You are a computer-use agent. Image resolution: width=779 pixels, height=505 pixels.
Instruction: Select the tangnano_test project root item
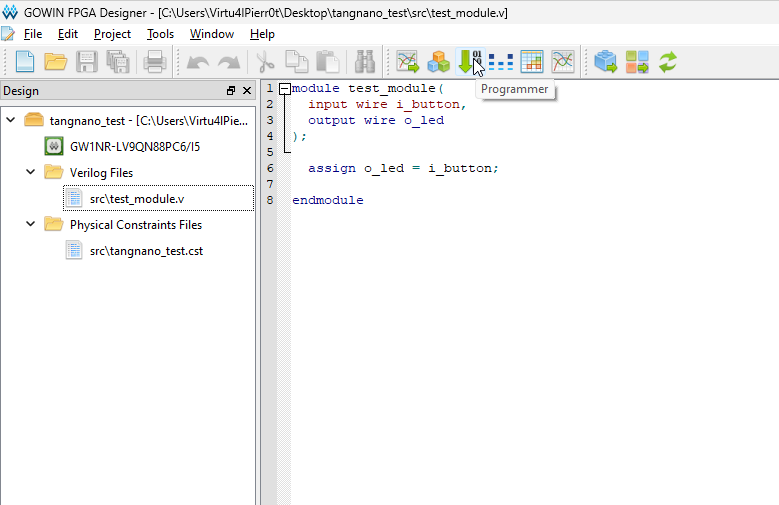point(149,121)
